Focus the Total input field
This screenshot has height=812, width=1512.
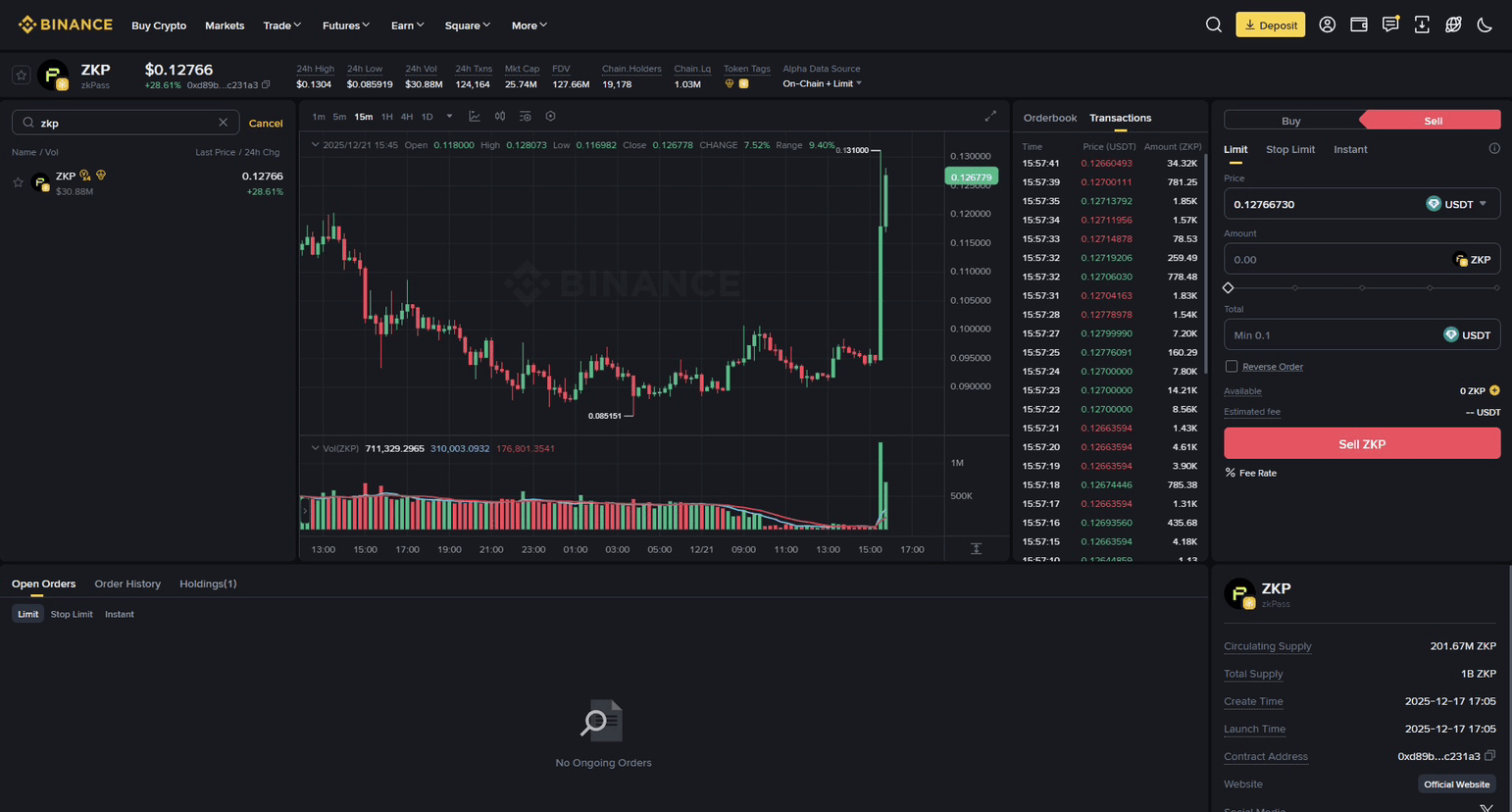[1362, 334]
